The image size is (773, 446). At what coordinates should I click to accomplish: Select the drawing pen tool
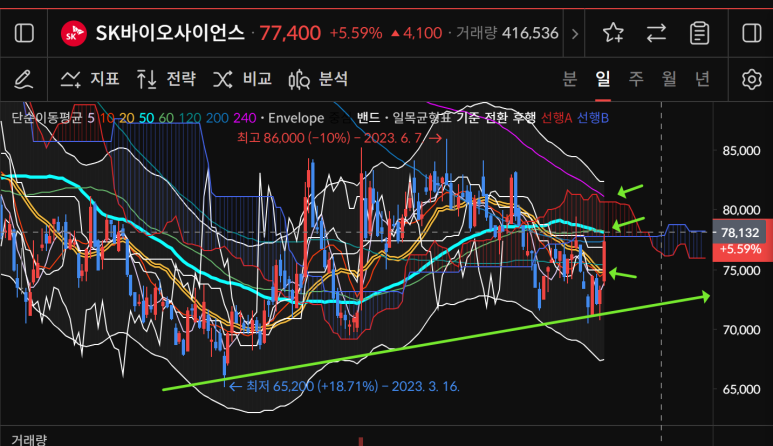tap(24, 79)
